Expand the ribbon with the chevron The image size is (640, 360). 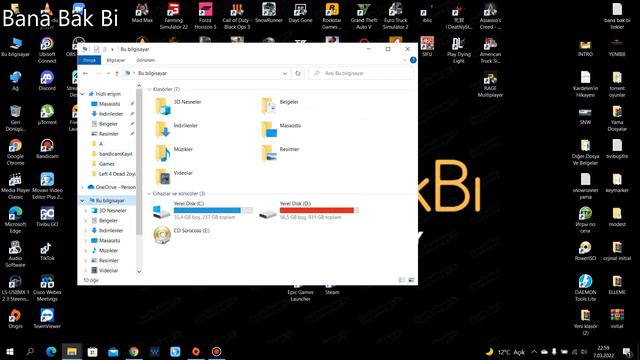(404, 60)
